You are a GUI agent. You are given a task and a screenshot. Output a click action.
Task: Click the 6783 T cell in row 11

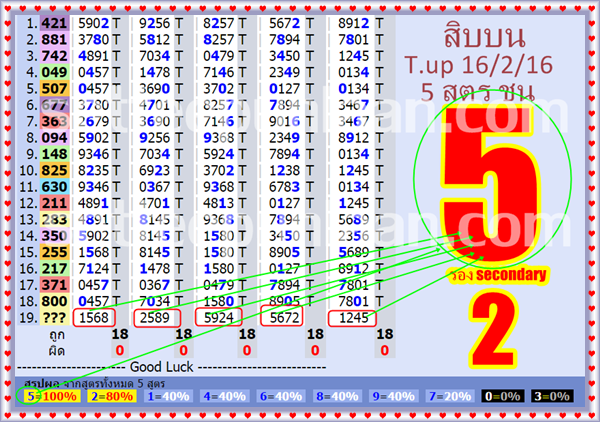coord(291,187)
